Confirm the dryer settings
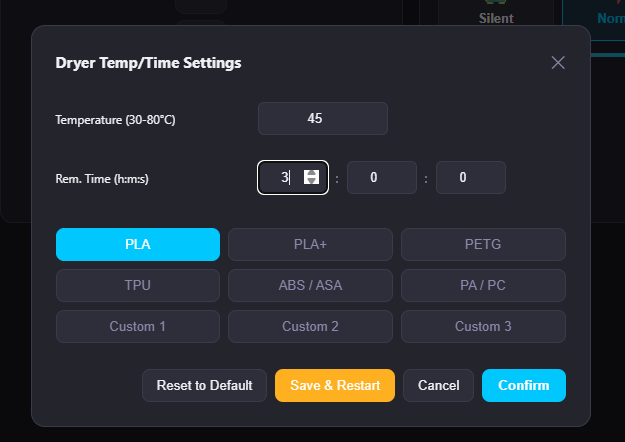The image size is (625, 442). [524, 385]
